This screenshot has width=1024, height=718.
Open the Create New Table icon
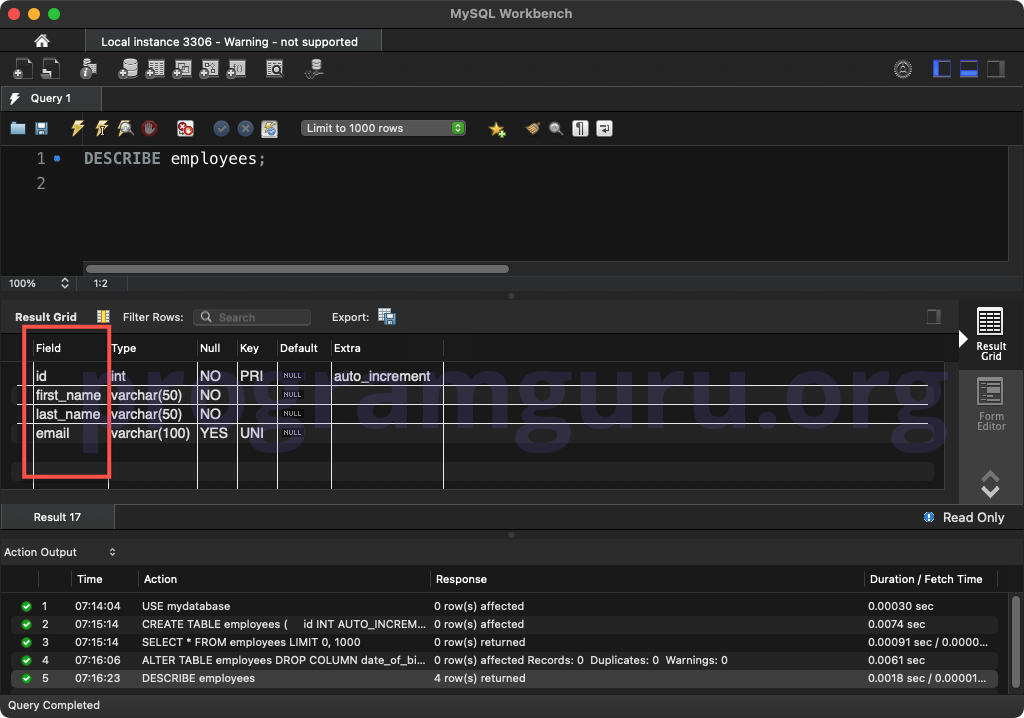point(155,68)
